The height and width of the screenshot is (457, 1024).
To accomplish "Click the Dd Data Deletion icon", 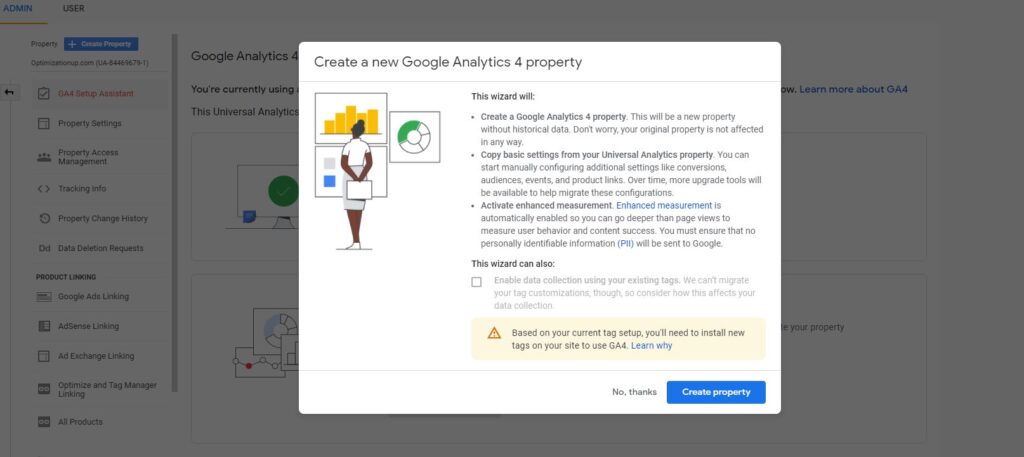I will pos(44,248).
